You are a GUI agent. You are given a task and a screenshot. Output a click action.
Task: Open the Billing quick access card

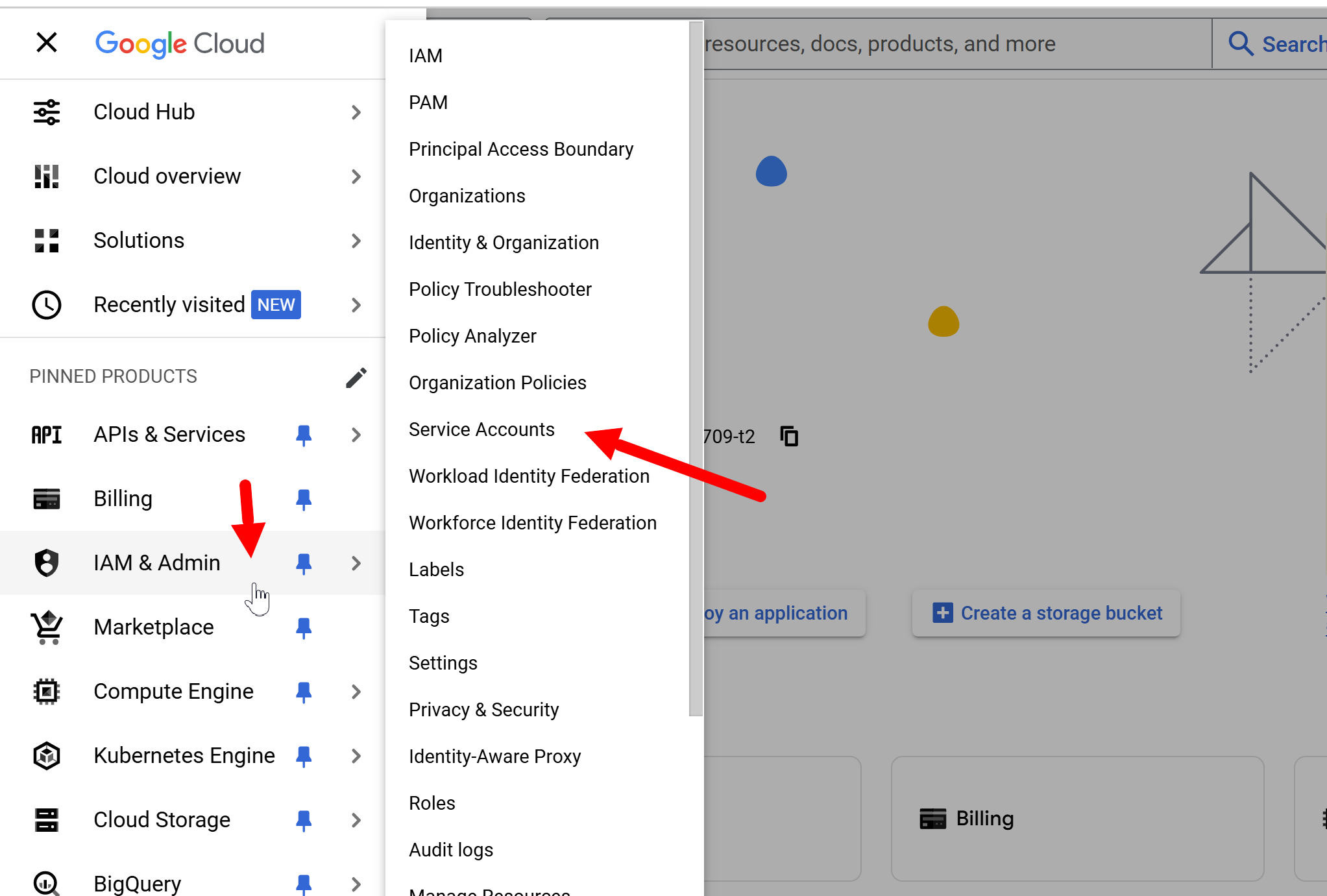point(1077,819)
